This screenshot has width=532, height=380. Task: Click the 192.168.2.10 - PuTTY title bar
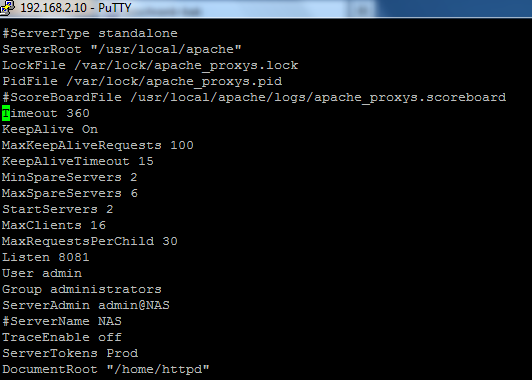(266, 8)
